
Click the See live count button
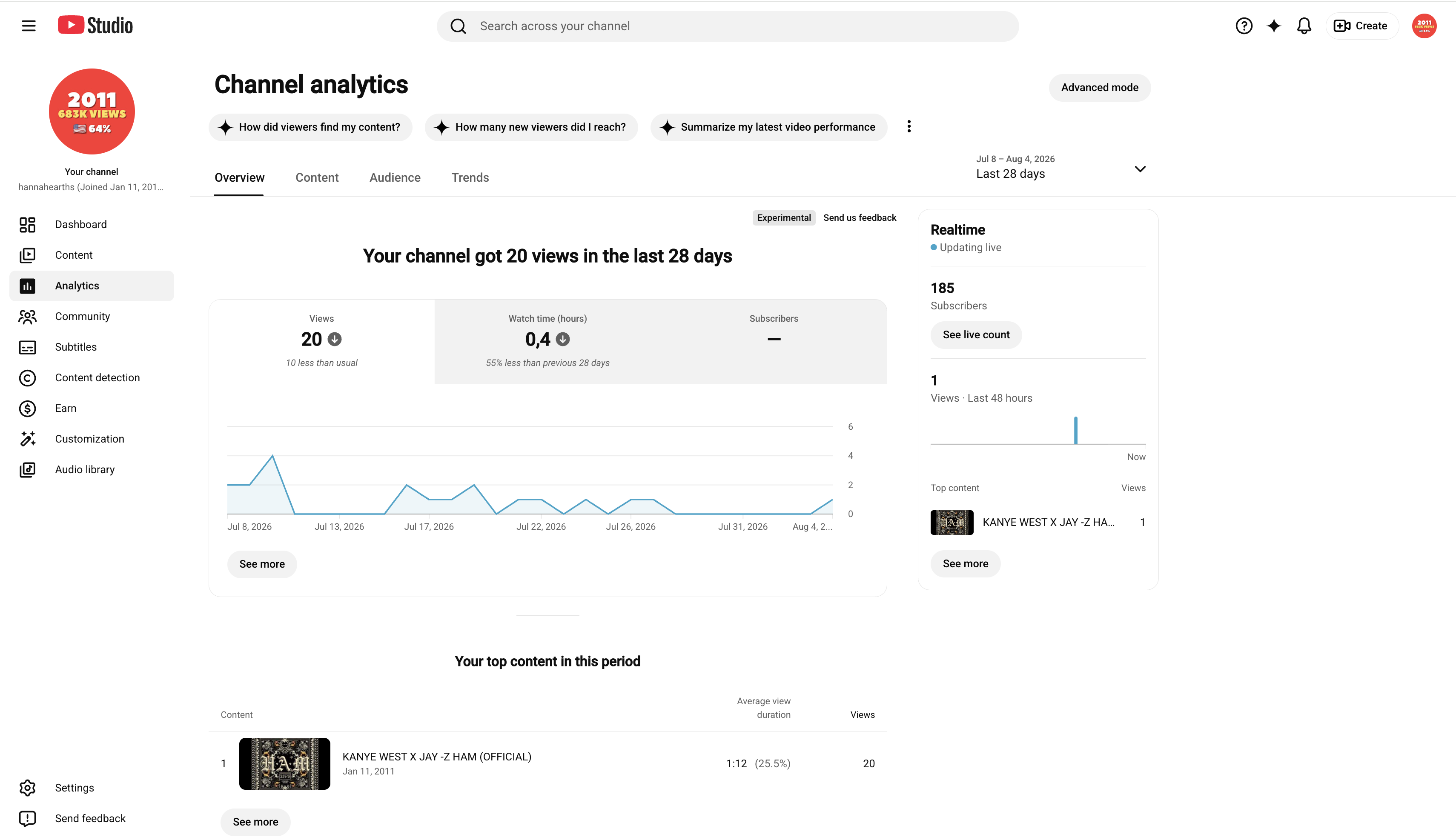tap(976, 335)
